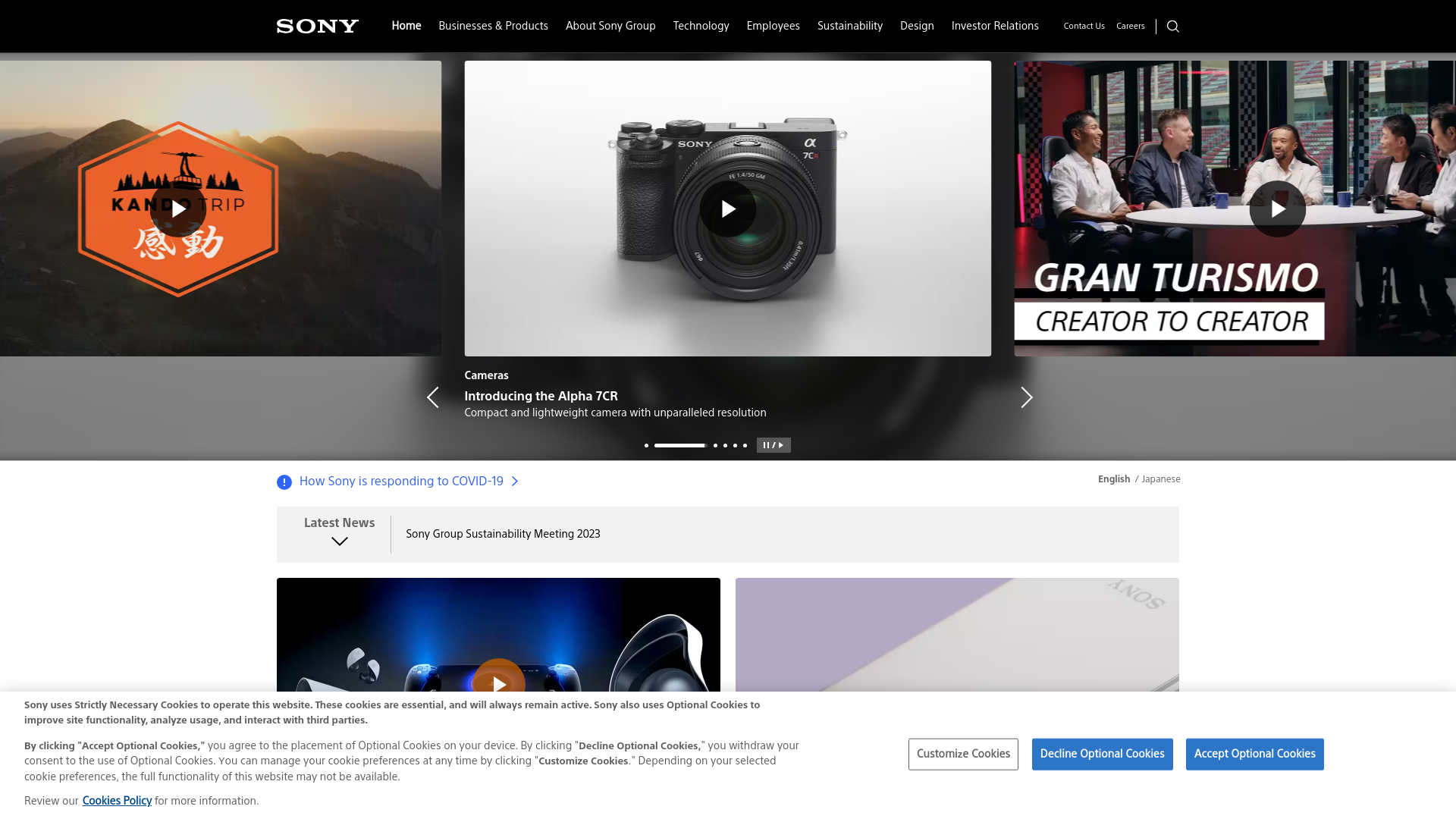Open Sony Group Sustainability Meeting 2023 news
This screenshot has height=819, width=1456.
pos(503,534)
